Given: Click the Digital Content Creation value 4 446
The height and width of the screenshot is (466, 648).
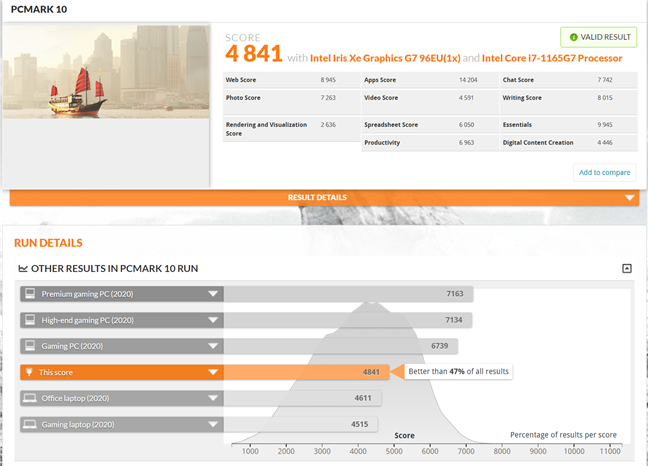Looking at the screenshot, I should point(605,143).
